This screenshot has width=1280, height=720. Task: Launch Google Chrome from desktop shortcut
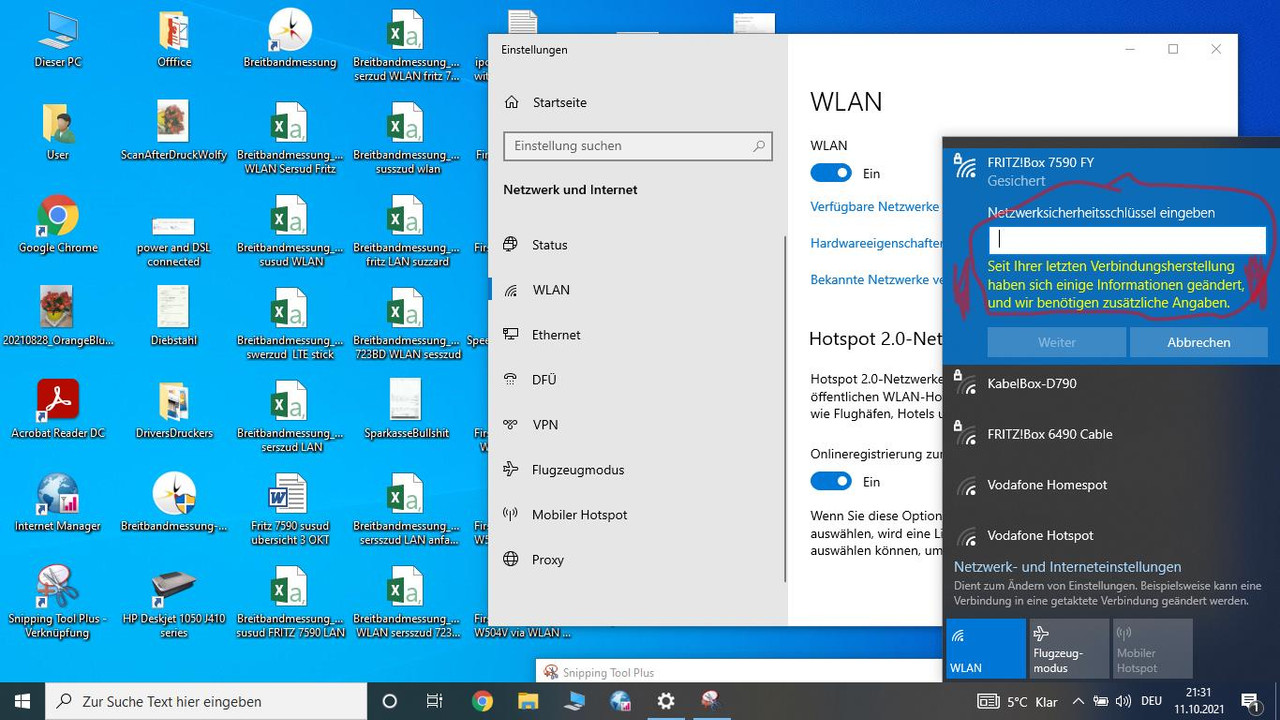[x=58, y=225]
